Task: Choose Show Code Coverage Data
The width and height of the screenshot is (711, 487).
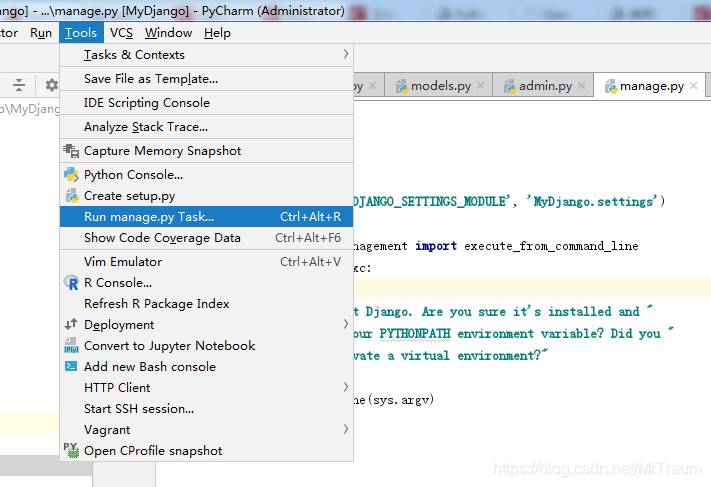Action: pos(206,238)
